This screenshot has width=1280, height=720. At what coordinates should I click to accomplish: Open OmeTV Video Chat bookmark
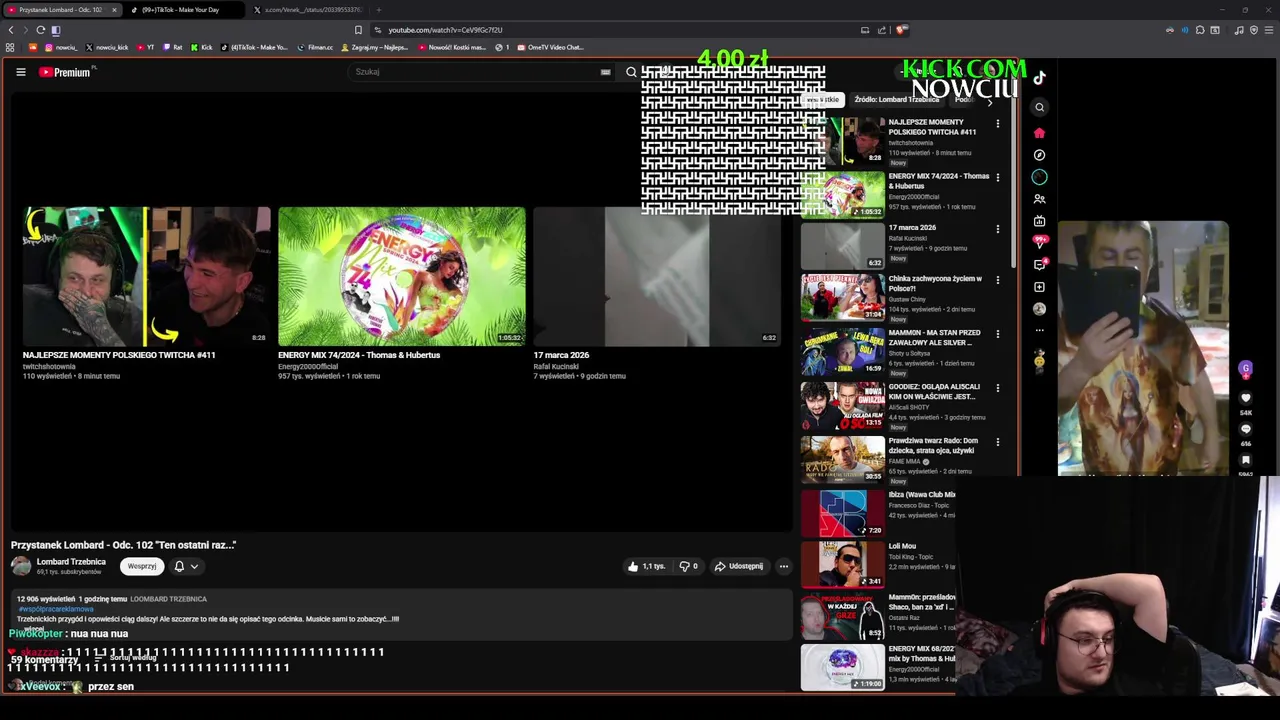(x=550, y=47)
